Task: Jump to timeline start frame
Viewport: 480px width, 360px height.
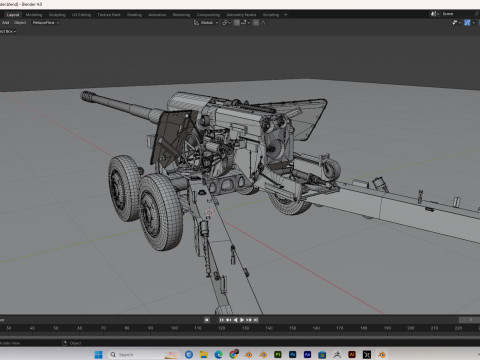Action: (x=221, y=320)
